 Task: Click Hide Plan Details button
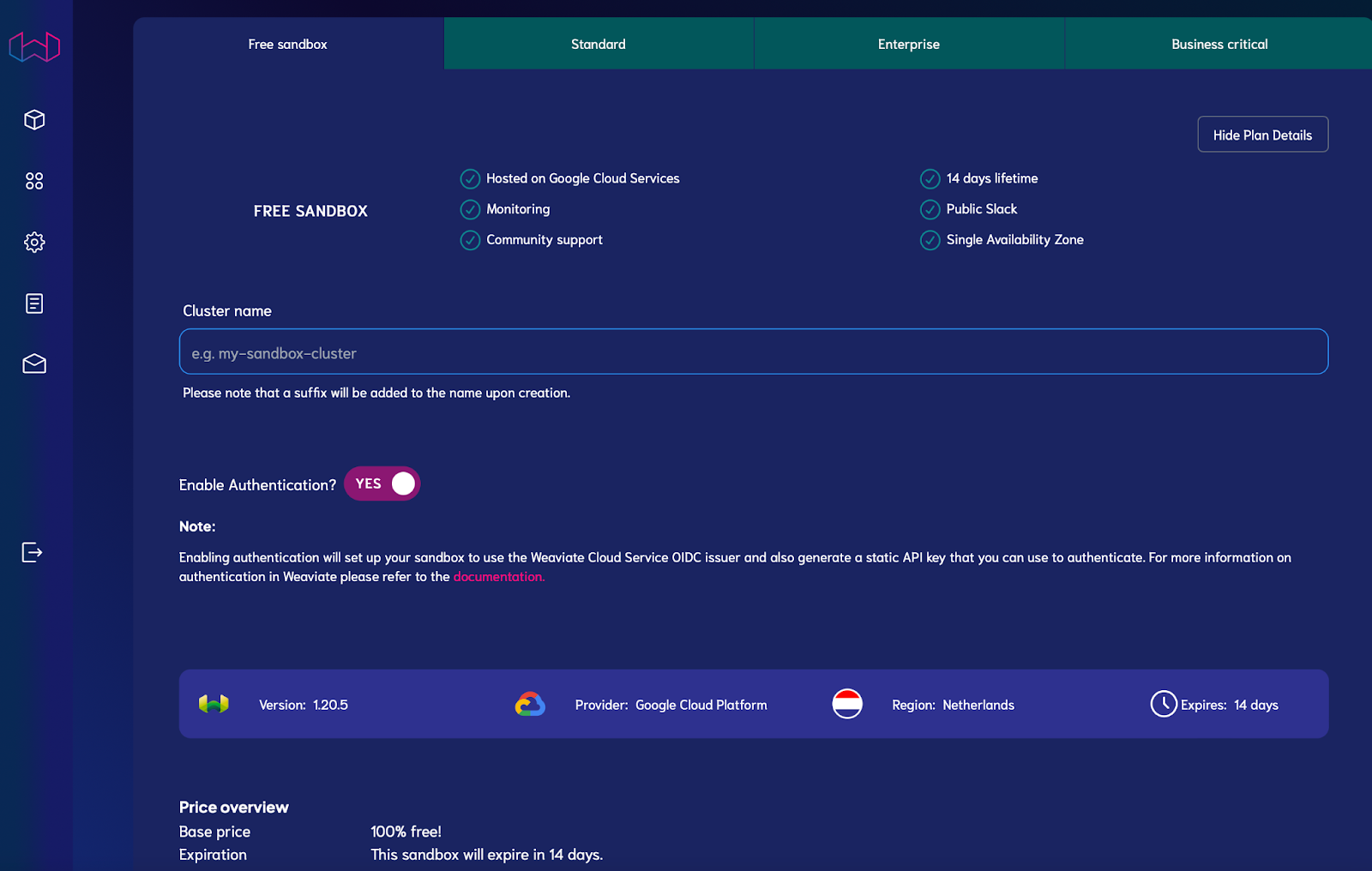click(x=1263, y=135)
